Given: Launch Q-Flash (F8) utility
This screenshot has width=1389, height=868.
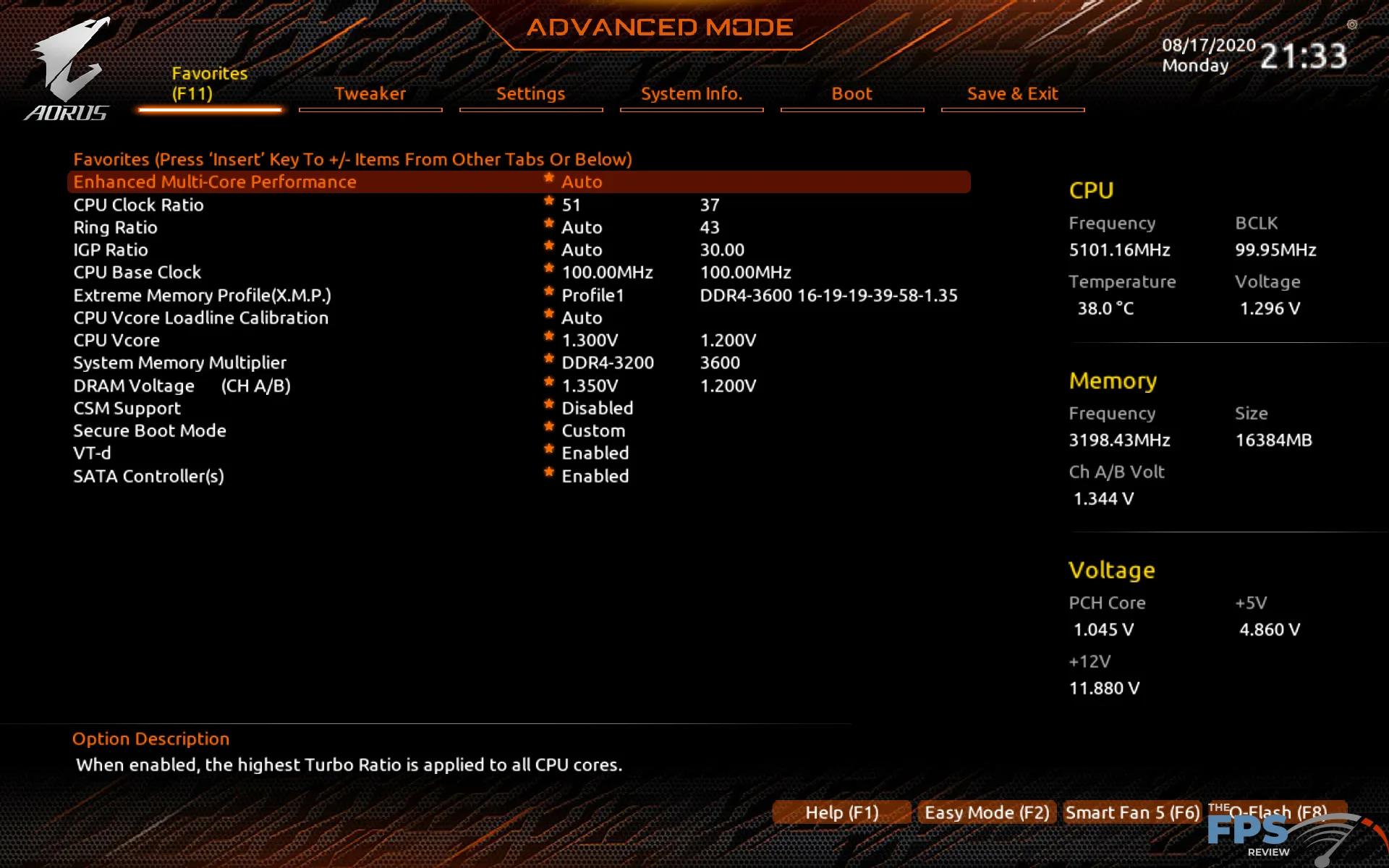Looking at the screenshot, I should point(1278,812).
